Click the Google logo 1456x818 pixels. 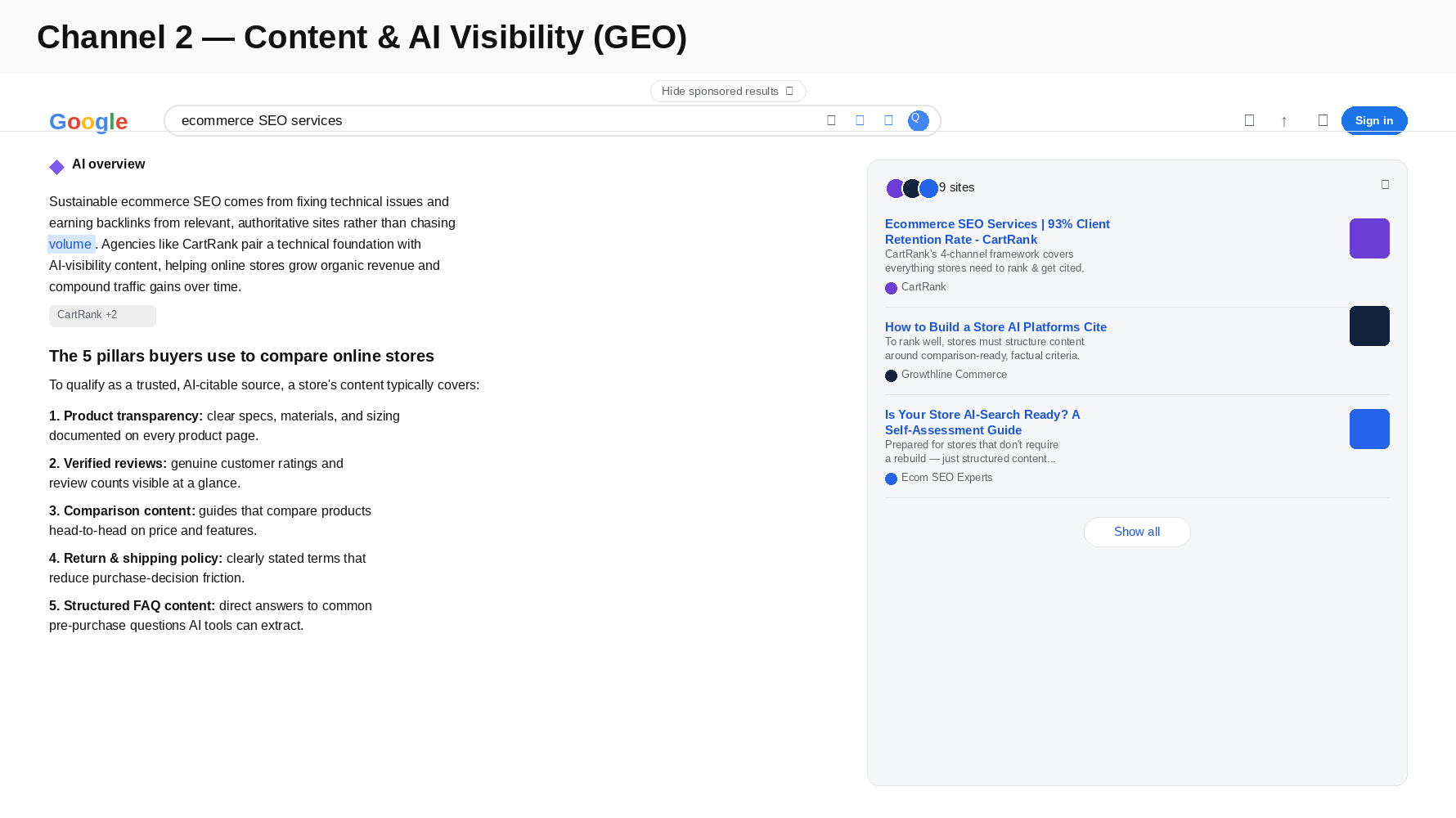coord(88,121)
